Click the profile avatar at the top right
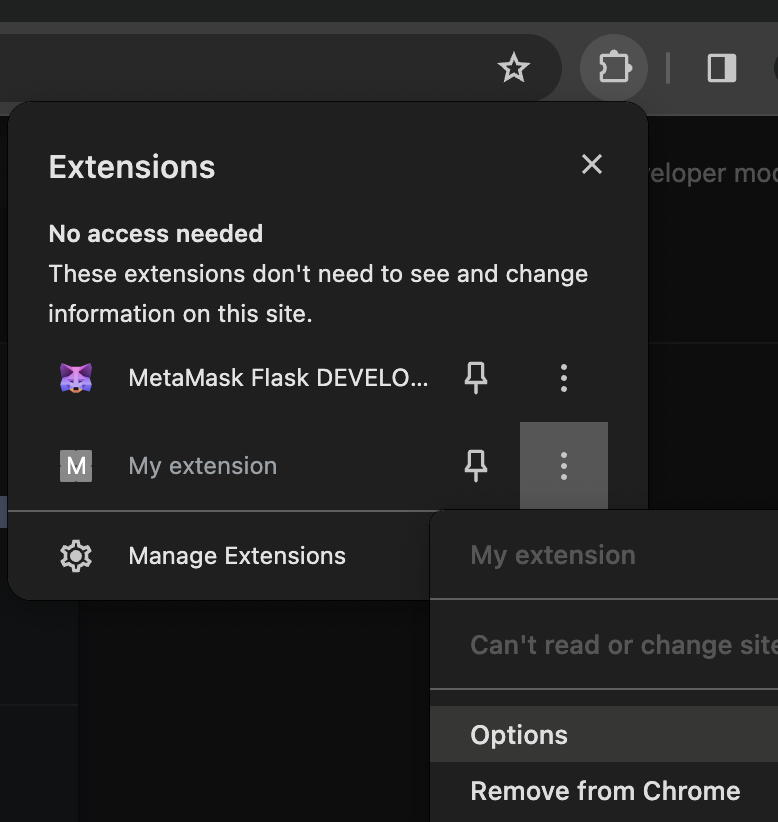778x822 pixels. pyautogui.click(x=774, y=68)
